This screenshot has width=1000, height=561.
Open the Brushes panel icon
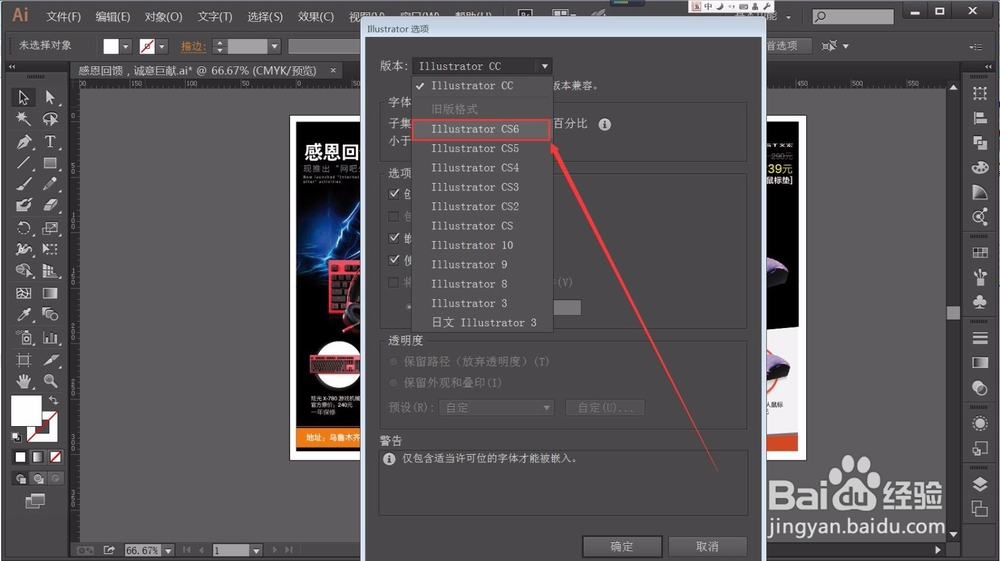click(x=980, y=277)
